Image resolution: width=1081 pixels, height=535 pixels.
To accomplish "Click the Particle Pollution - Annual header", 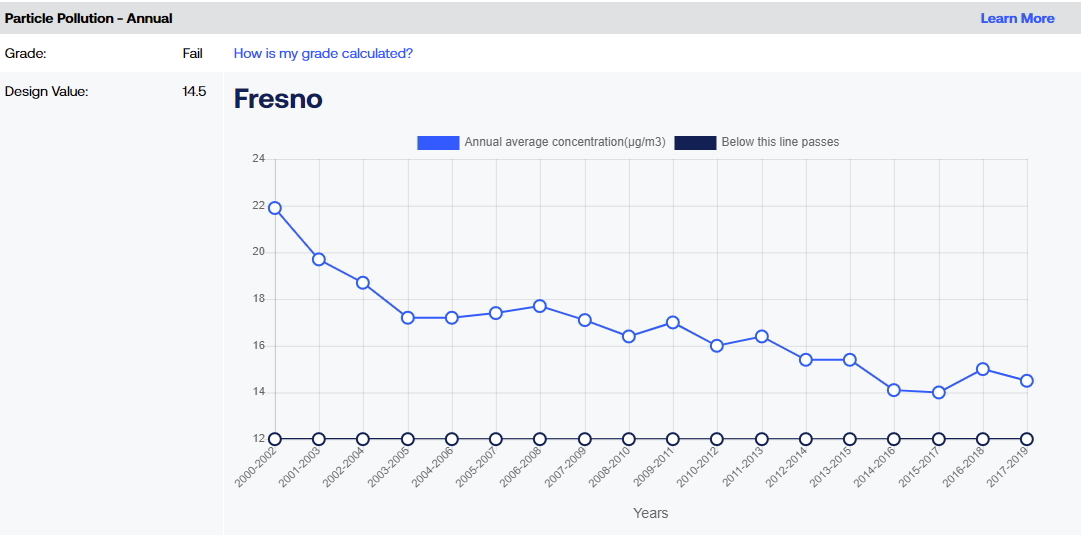I will [88, 19].
